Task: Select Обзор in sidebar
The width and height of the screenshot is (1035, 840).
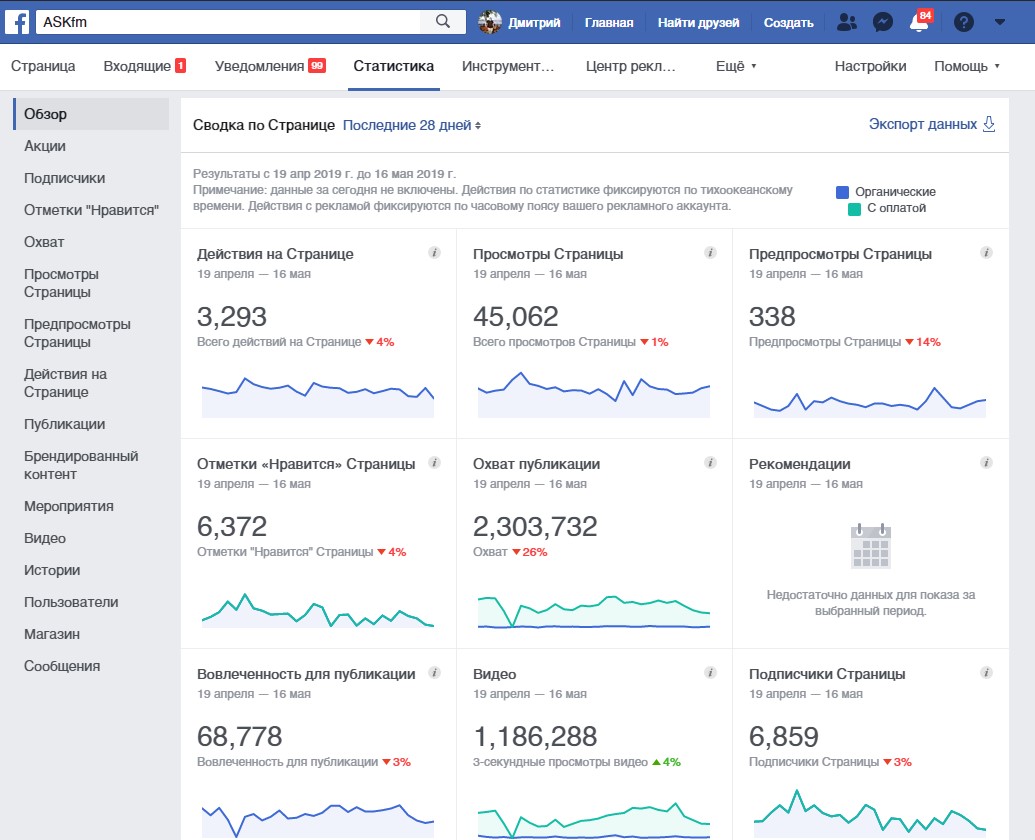Action: [x=92, y=114]
